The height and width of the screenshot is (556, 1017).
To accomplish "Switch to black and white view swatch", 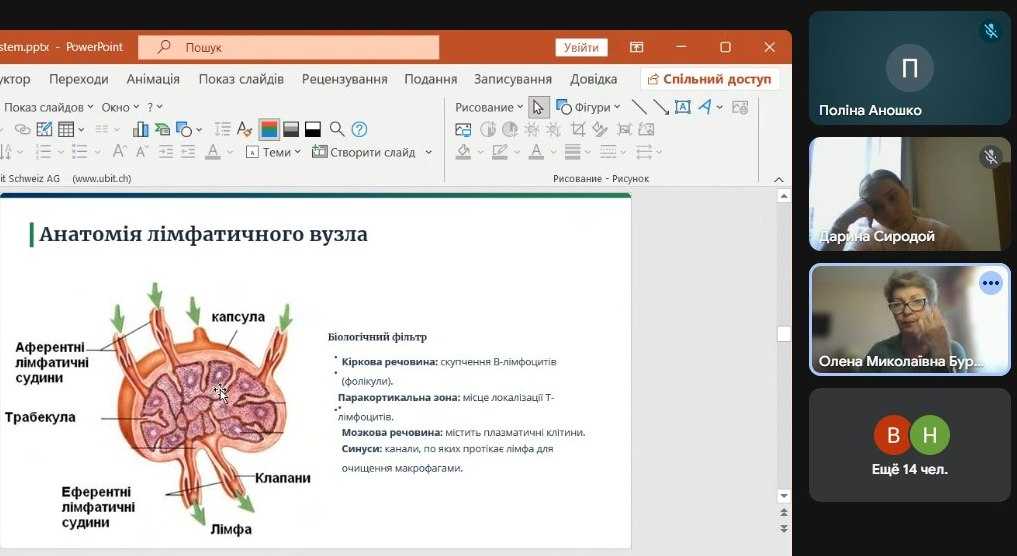I will click(x=313, y=129).
